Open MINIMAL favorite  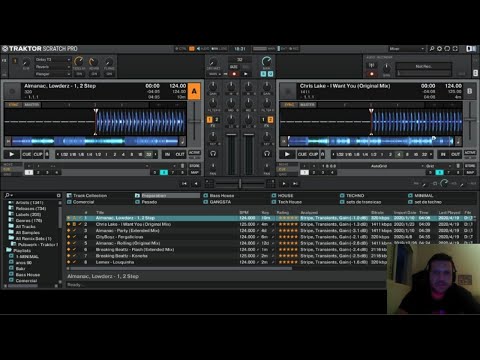tap(421, 196)
